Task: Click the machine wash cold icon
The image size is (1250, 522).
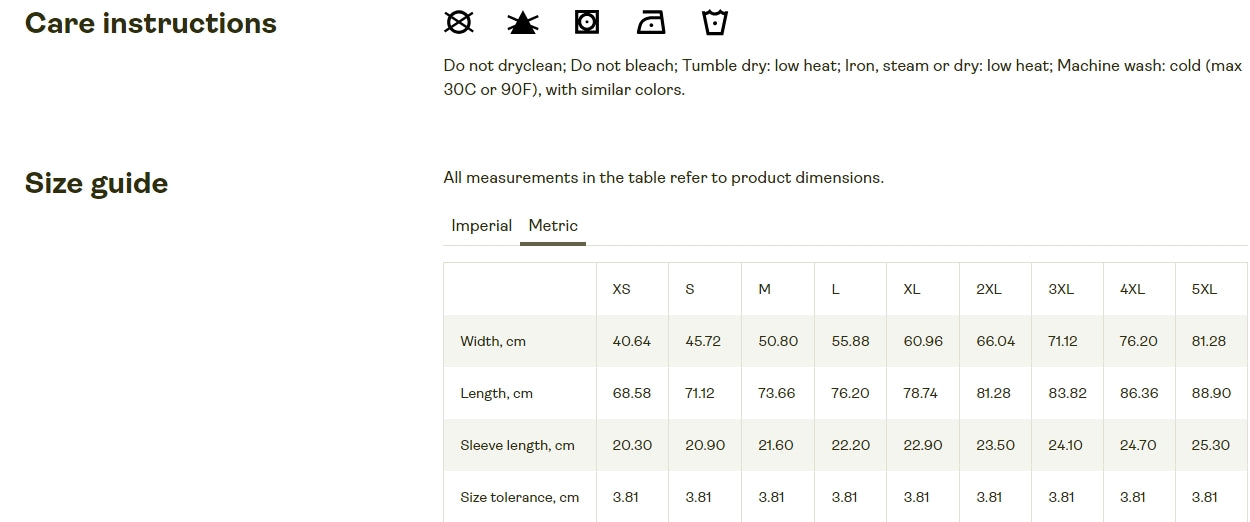Action: (715, 22)
